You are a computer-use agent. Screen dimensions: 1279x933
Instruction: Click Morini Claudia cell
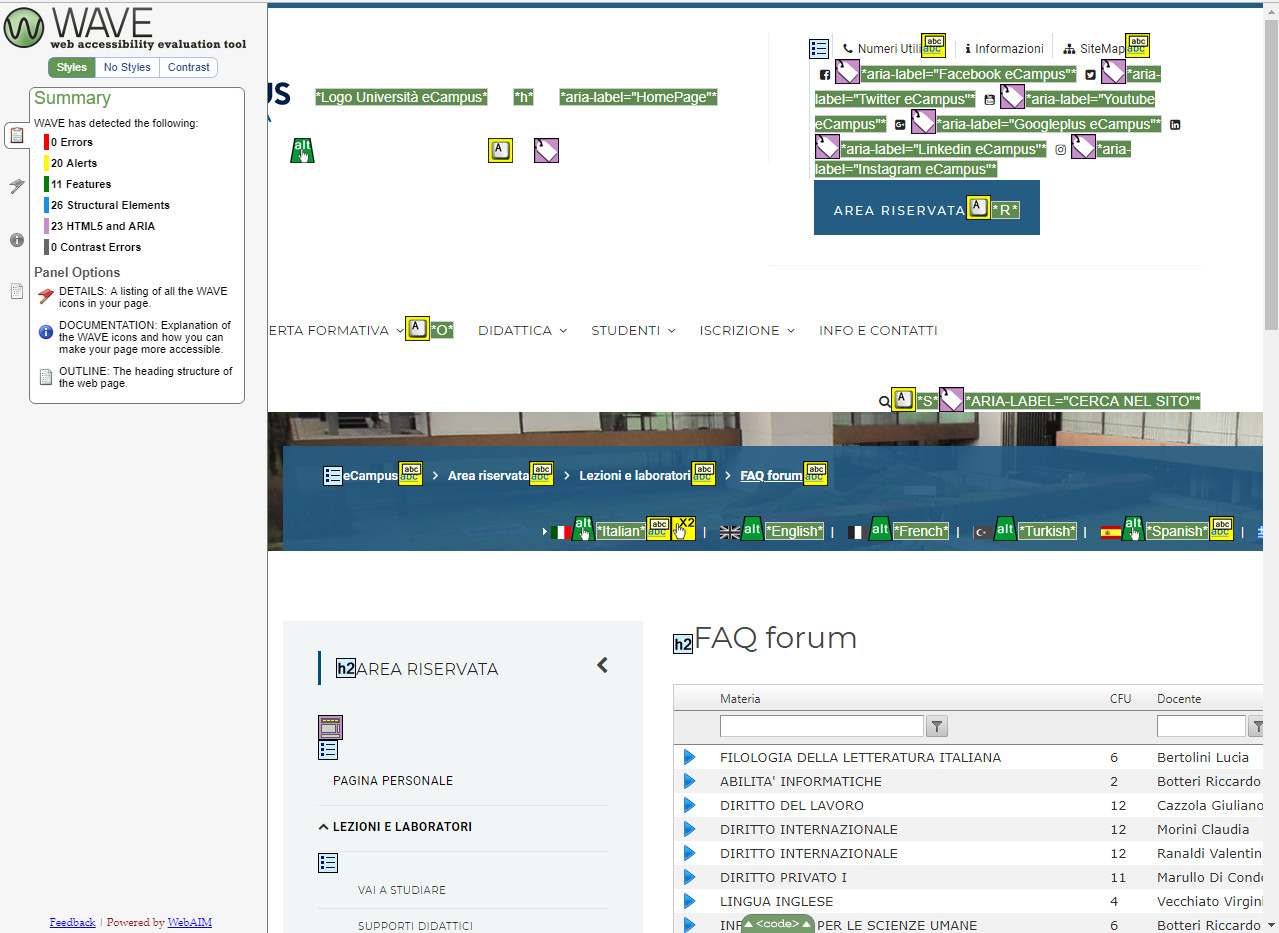pos(1203,829)
